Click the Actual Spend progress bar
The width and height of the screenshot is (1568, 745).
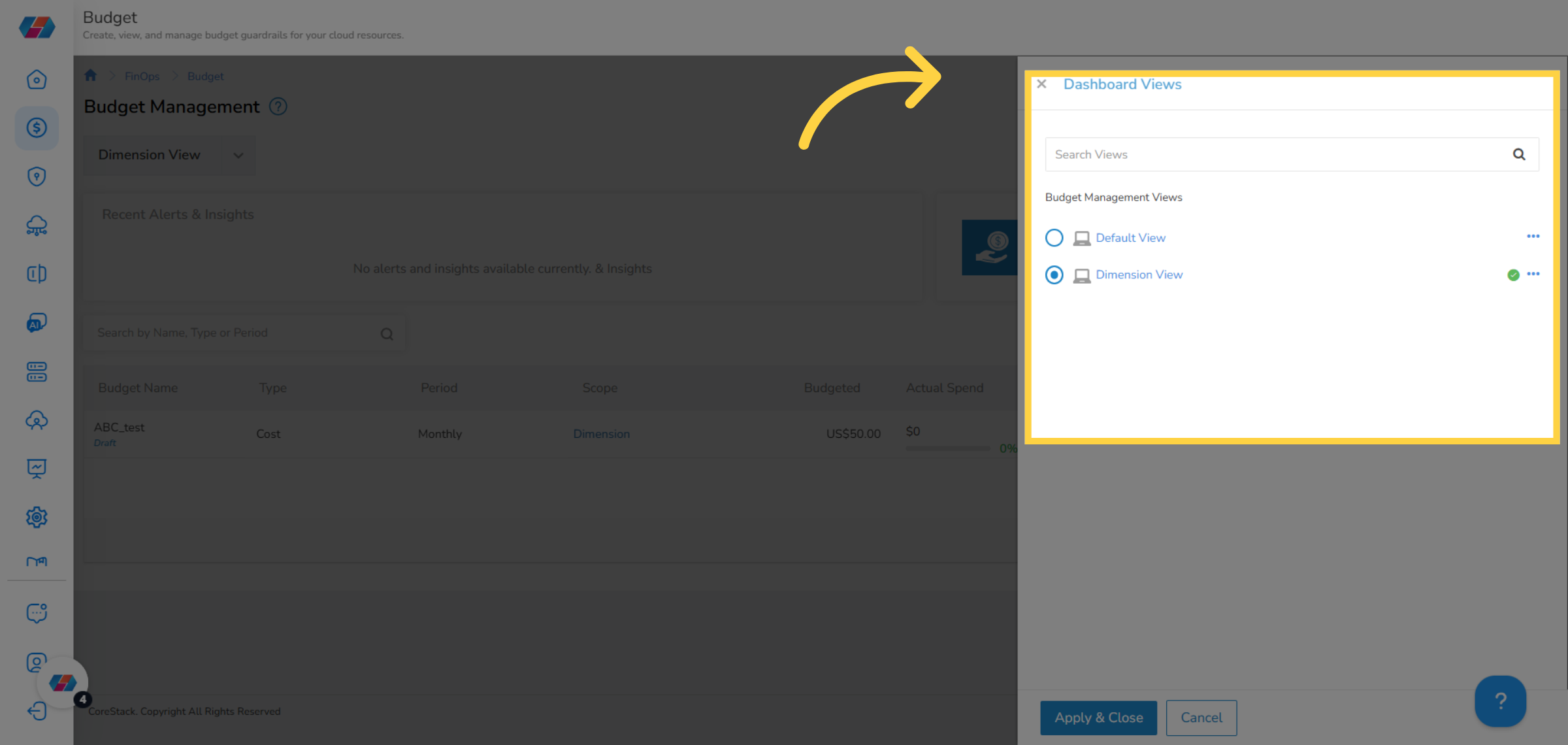(947, 448)
